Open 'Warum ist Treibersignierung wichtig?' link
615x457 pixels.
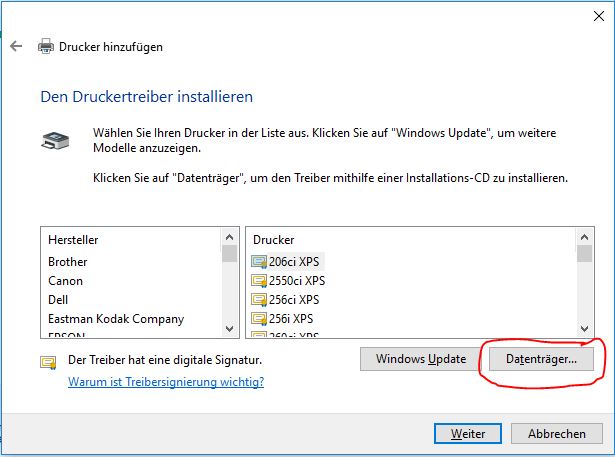166,382
